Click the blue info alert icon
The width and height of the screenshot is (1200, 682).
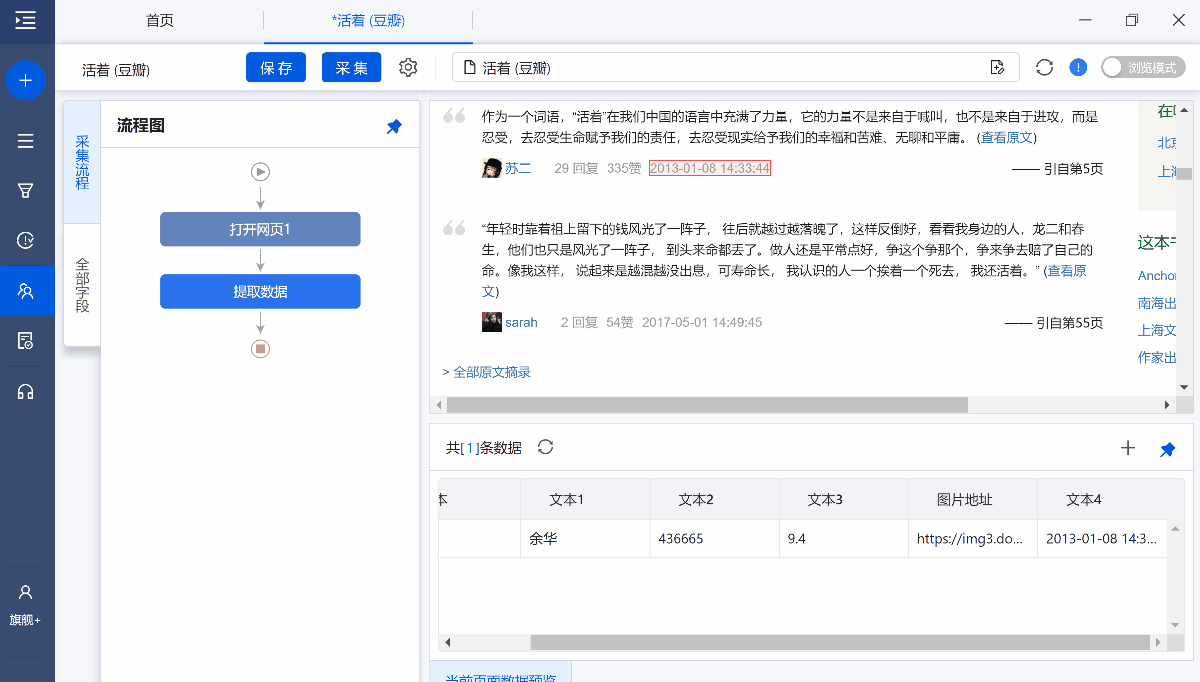(1078, 67)
